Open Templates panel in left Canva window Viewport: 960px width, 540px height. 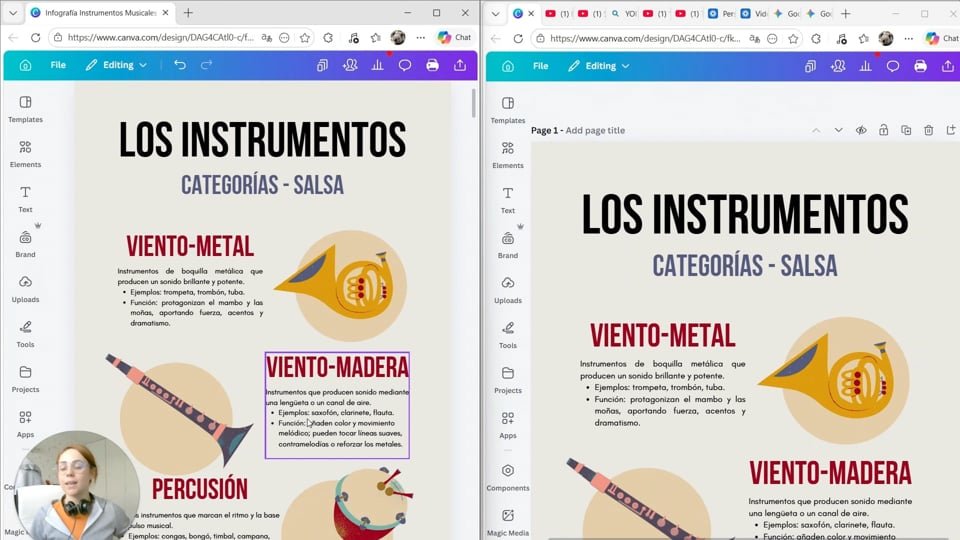(x=25, y=109)
